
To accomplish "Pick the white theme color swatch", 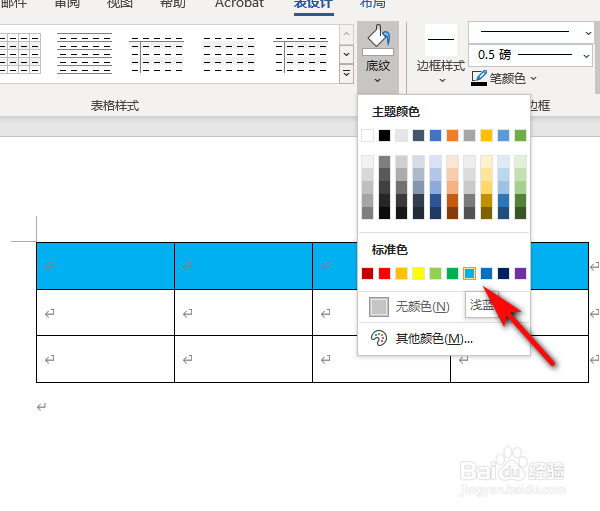I will (x=367, y=136).
